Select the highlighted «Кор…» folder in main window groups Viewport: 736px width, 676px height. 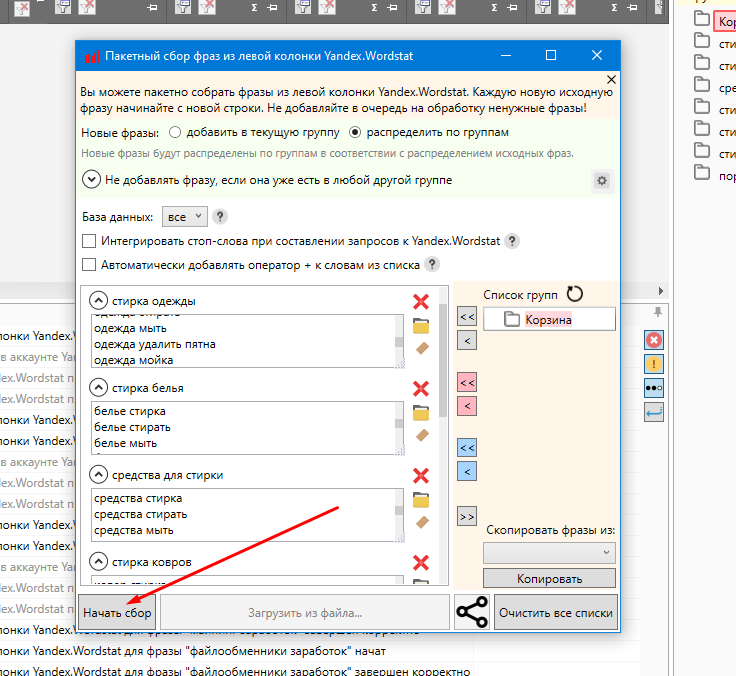725,22
